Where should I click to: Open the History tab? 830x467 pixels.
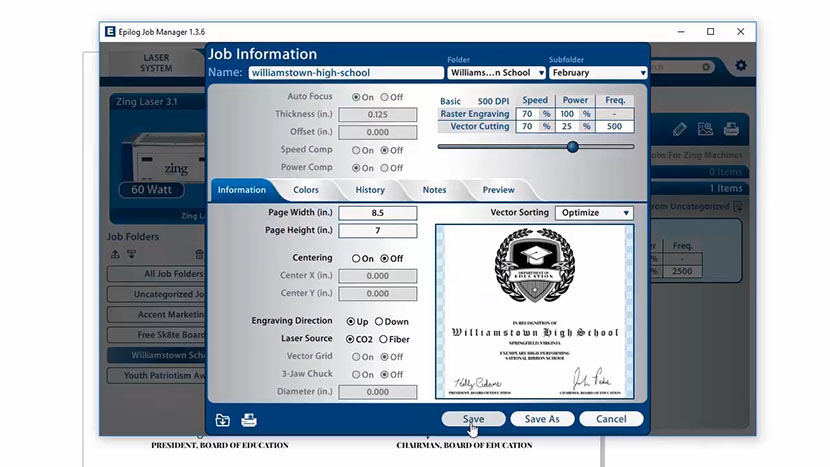coord(370,190)
